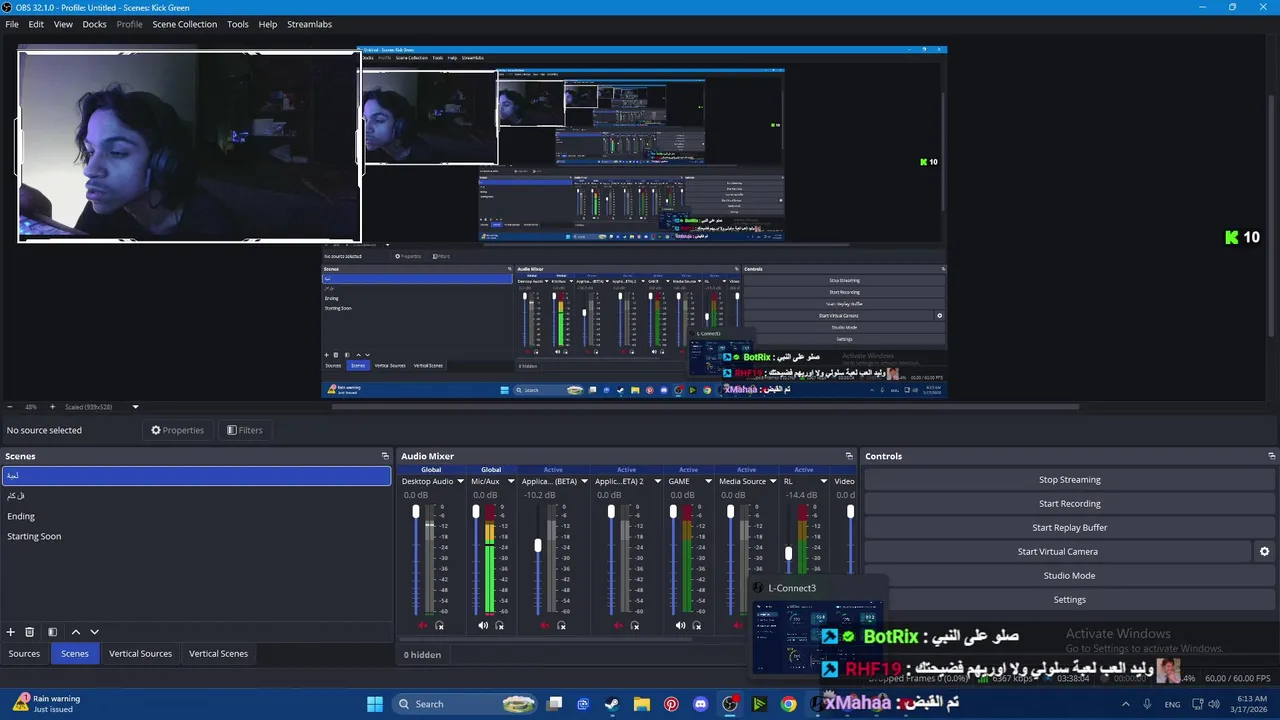Open Task View on taskbar
The height and width of the screenshot is (720, 1280).
[x=555, y=704]
